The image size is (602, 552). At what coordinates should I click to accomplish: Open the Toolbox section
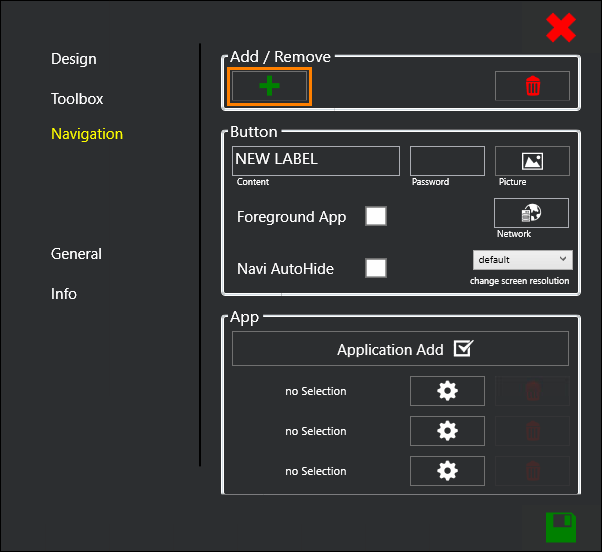pyautogui.click(x=77, y=99)
